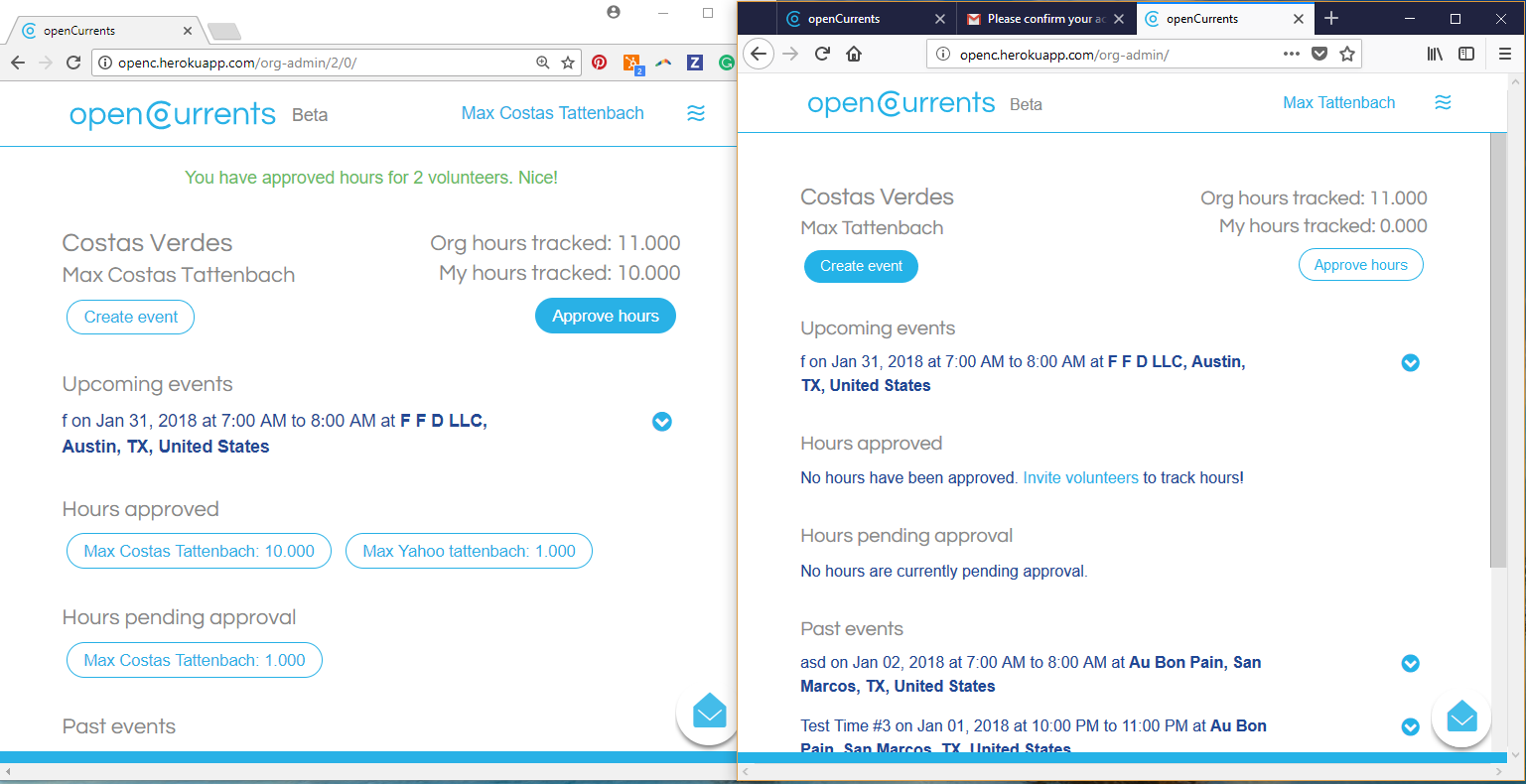Screen dimensions: 1526x784
Task: Switch to the first openCurrents Firefox tab
Action: coord(855,18)
